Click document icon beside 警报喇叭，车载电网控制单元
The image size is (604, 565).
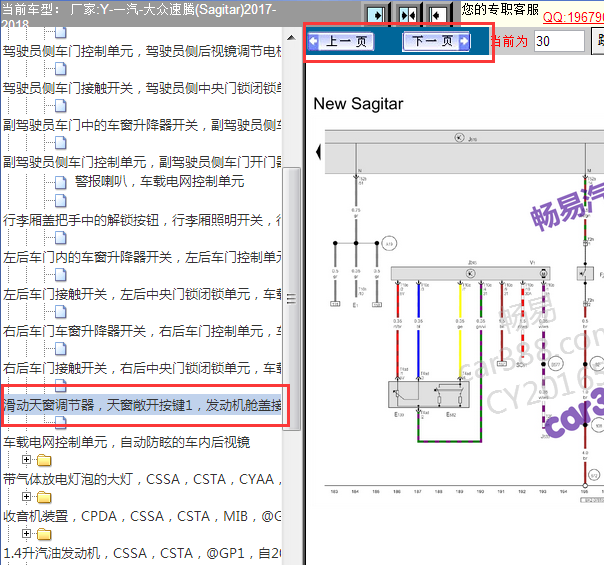tap(60, 183)
